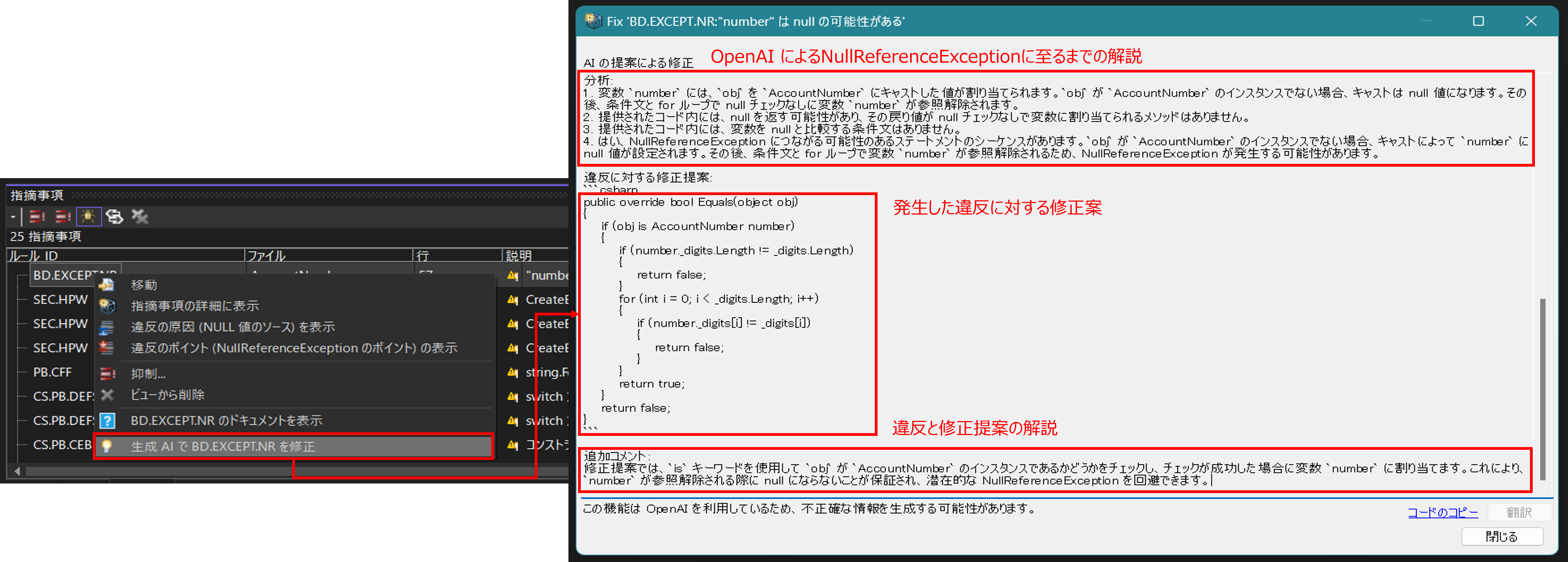Click the AI の提案による修正 label
The height and width of the screenshot is (562, 1568).
[638, 63]
